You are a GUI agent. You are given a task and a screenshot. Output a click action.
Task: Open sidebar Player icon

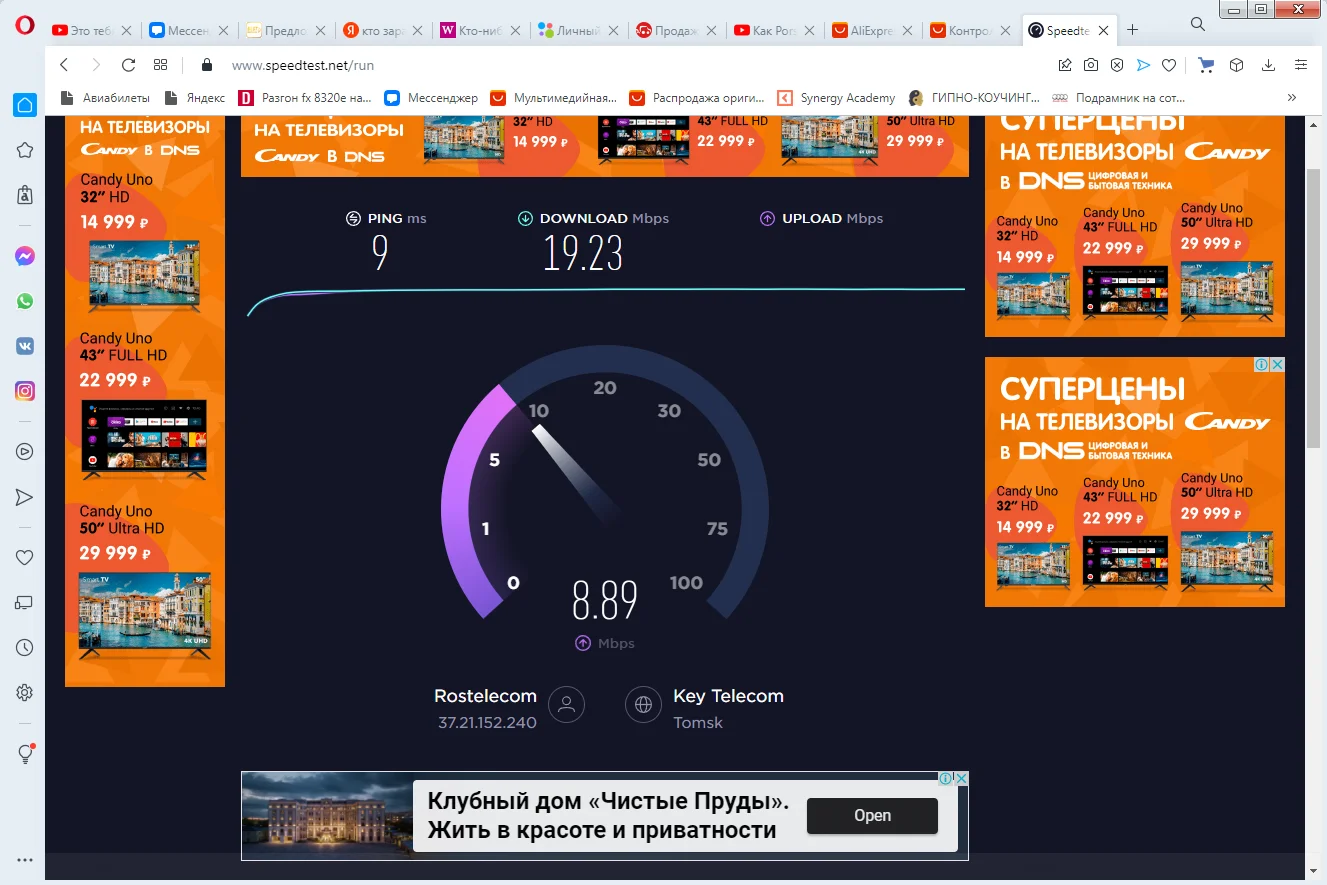(x=24, y=451)
